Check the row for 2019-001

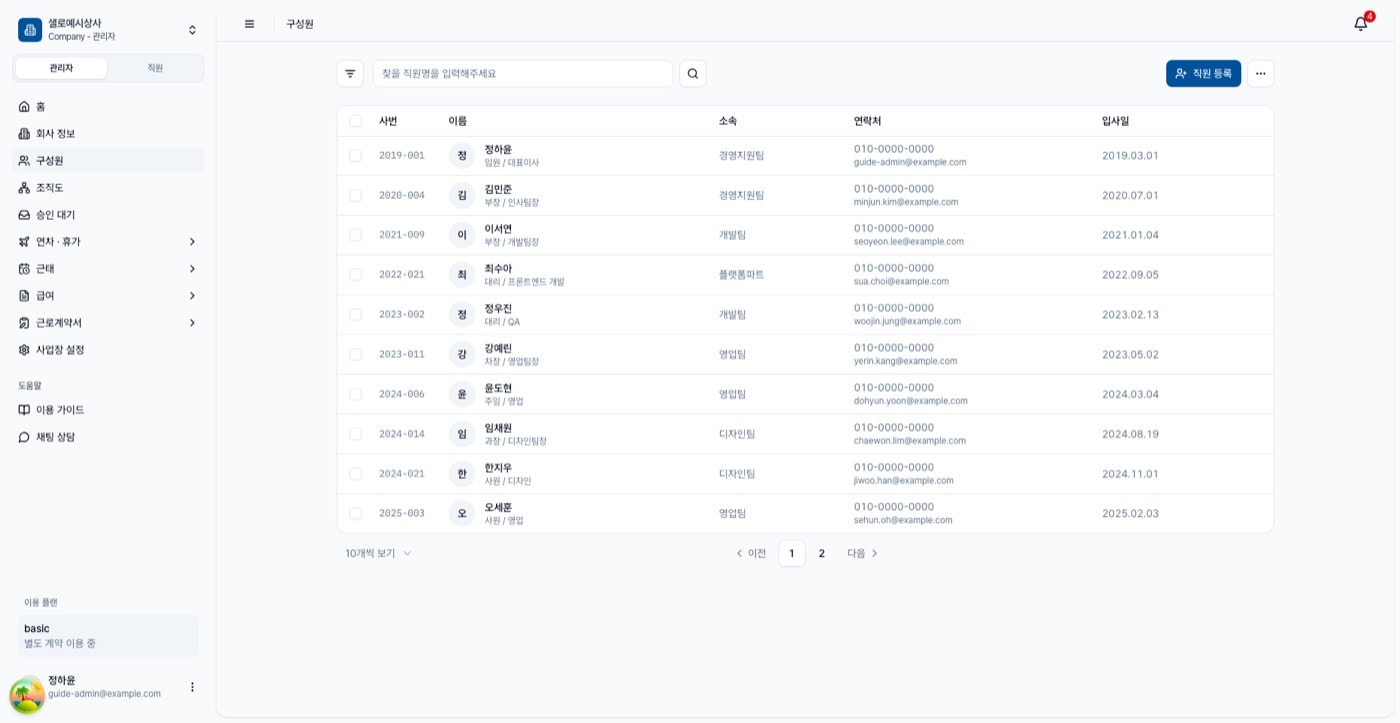coord(355,156)
